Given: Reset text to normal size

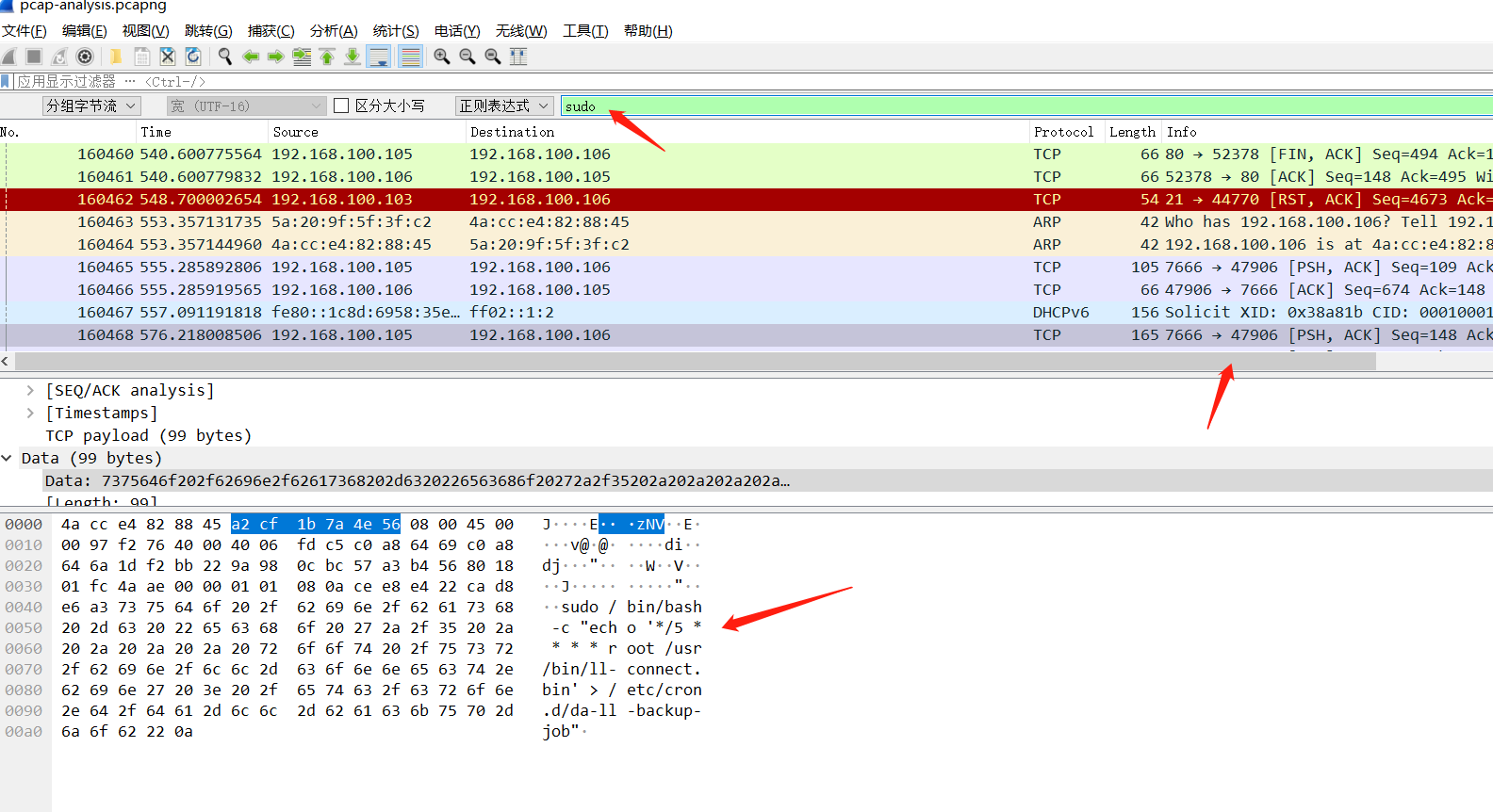Looking at the screenshot, I should 492,57.
